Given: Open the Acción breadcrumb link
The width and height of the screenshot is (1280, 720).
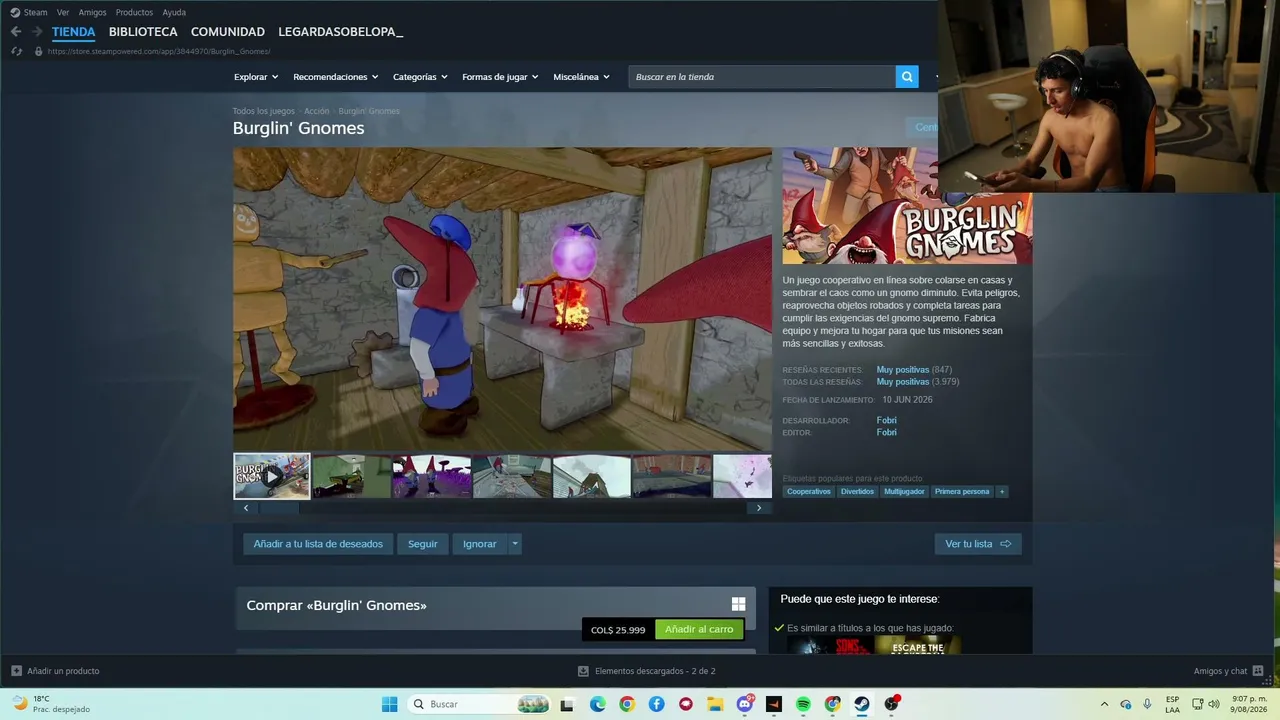Looking at the screenshot, I should pyautogui.click(x=316, y=111).
